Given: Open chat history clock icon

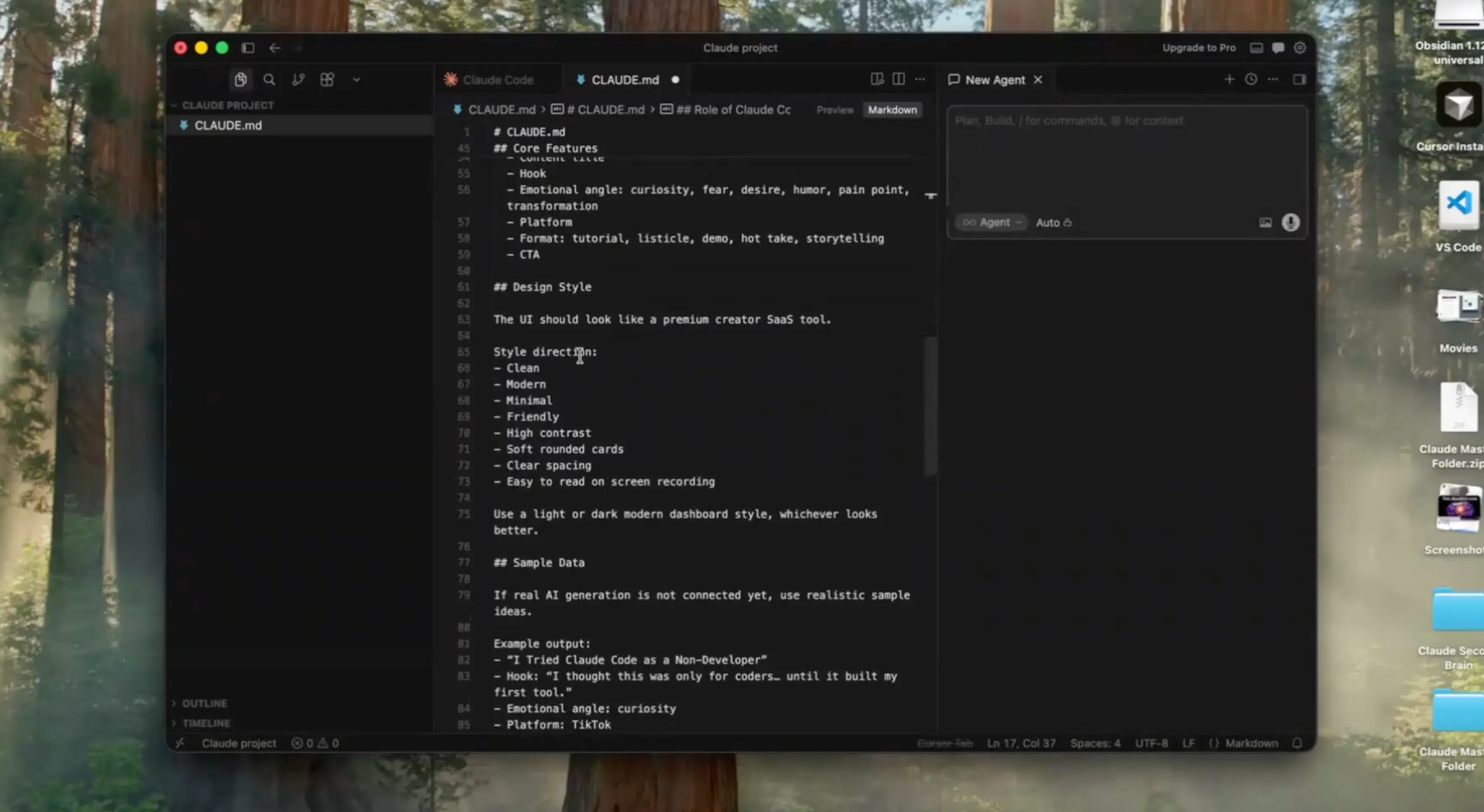Looking at the screenshot, I should click(1251, 80).
